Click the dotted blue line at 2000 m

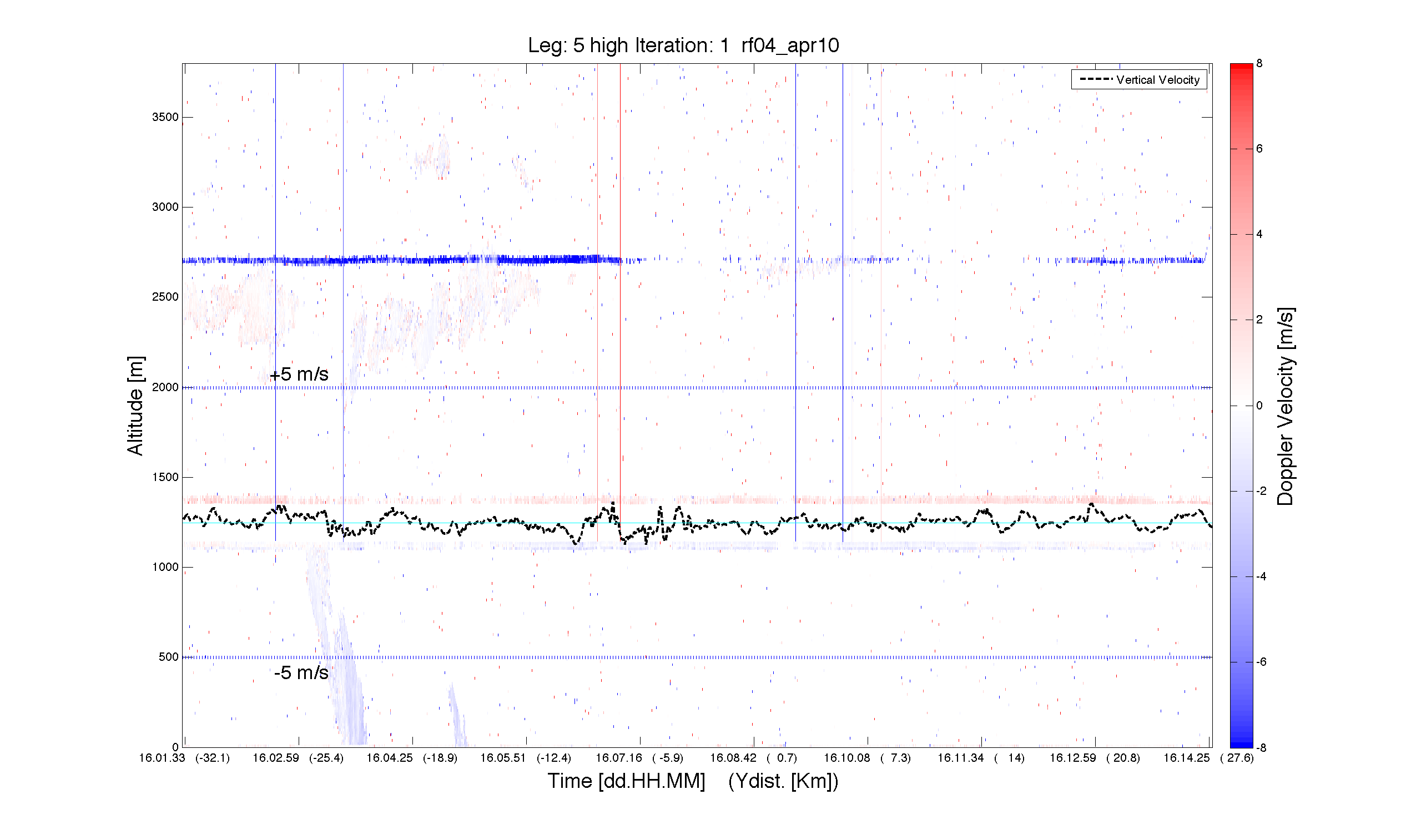click(x=697, y=388)
